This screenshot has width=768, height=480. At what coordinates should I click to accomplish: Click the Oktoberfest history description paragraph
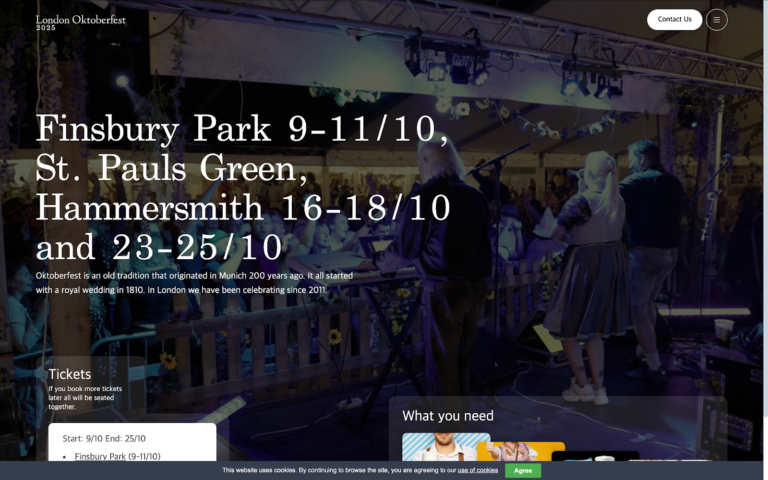194,282
